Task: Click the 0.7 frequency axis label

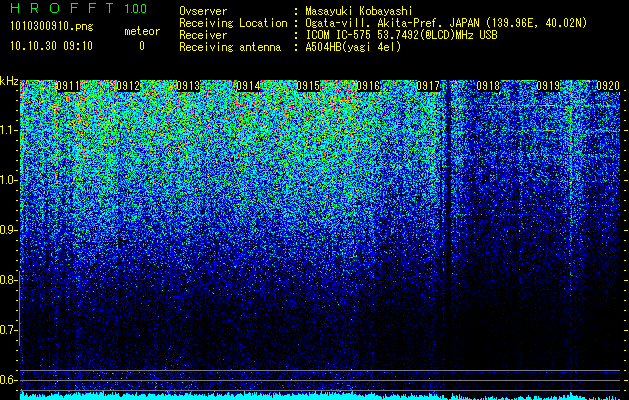Action: (7, 330)
